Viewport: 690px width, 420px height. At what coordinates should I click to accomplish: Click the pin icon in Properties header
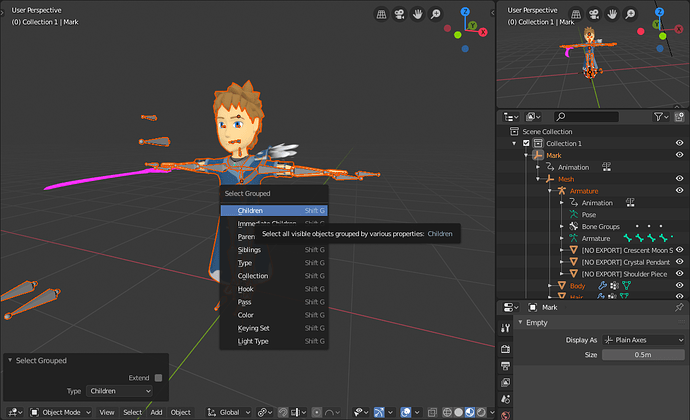pyautogui.click(x=678, y=307)
